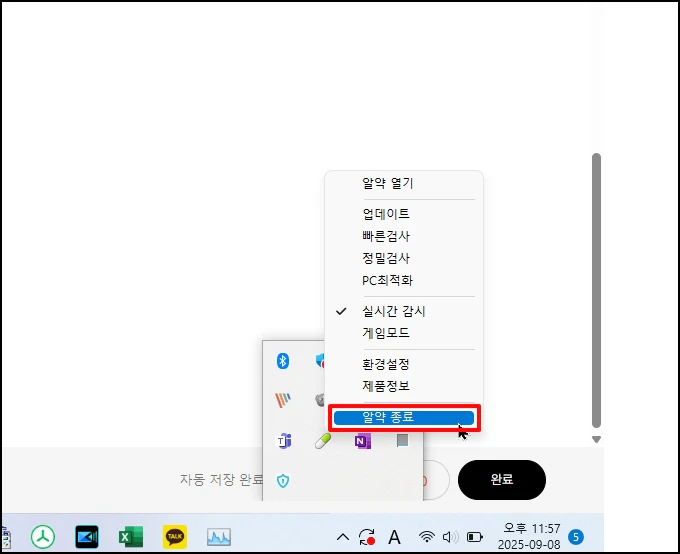Choose 업데이트 in the ALYac menu
680x554 pixels.
tap(404, 214)
